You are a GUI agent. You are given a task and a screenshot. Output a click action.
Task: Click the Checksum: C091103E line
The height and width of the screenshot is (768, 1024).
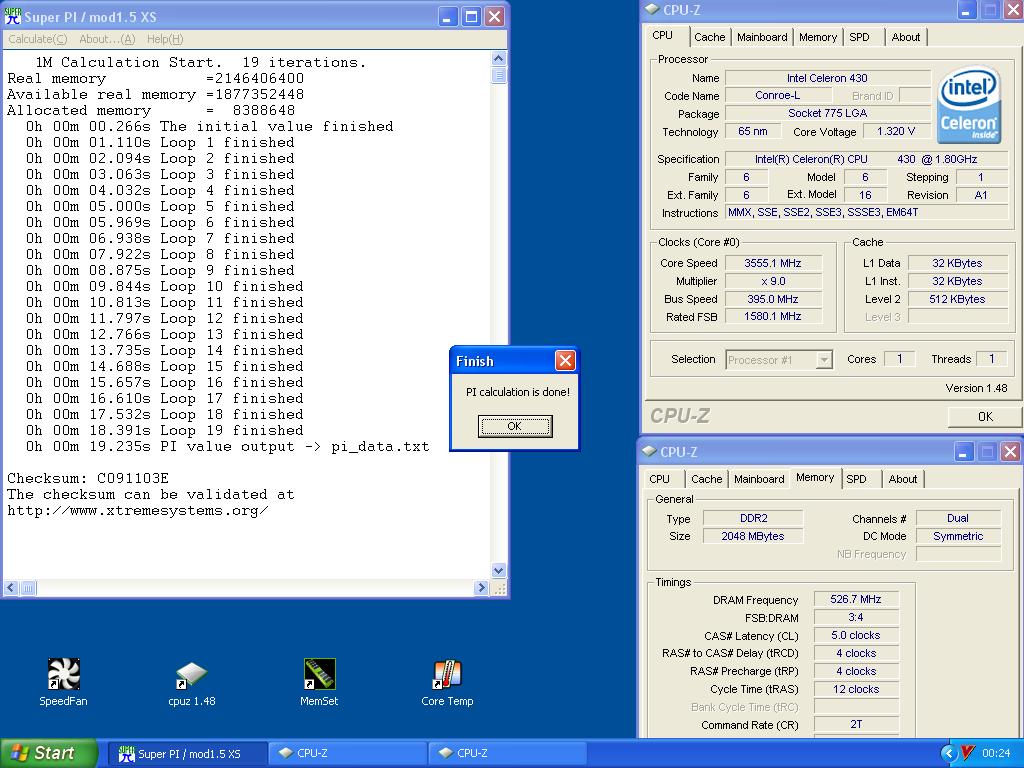coord(88,478)
